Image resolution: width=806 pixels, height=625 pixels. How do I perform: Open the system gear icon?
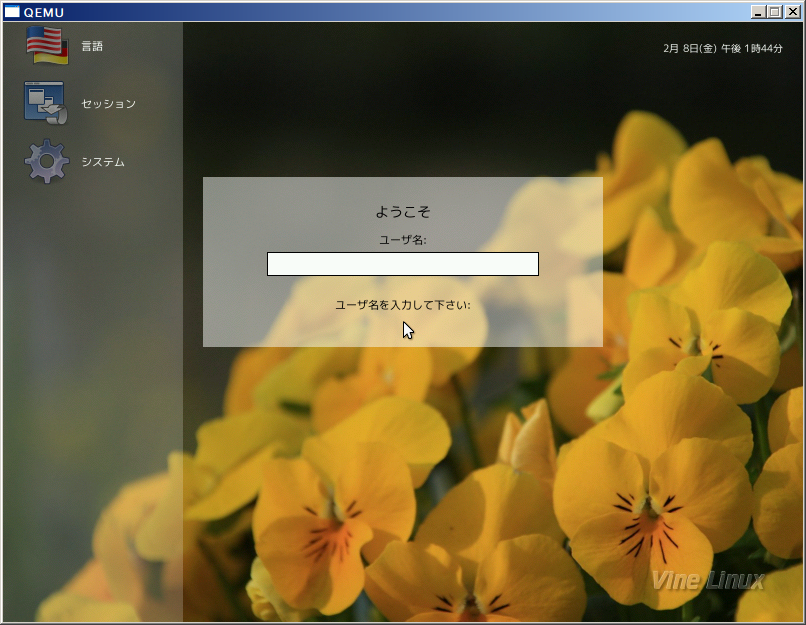coord(47,161)
